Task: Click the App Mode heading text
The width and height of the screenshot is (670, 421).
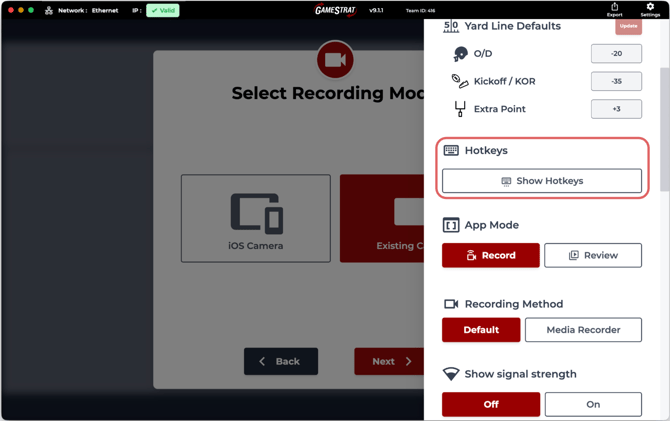Action: [x=492, y=225]
